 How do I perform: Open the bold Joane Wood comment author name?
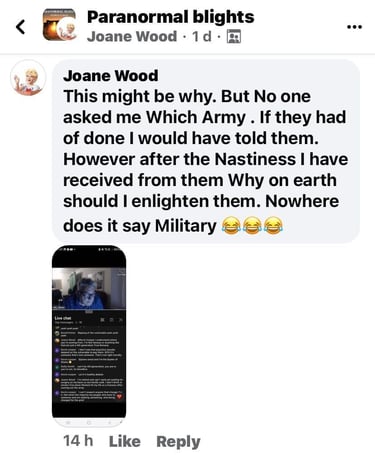click(111, 76)
